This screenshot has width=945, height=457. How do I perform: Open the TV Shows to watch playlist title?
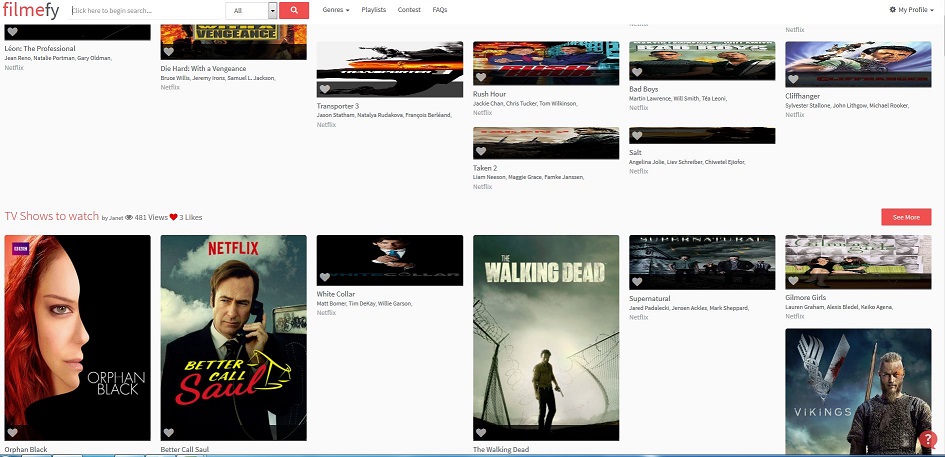[x=52, y=216]
